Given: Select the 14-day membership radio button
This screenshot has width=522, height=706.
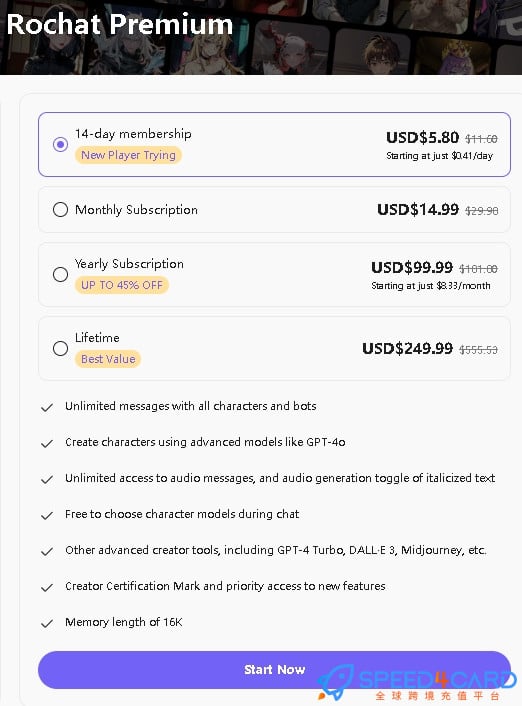Looking at the screenshot, I should pyautogui.click(x=60, y=145).
